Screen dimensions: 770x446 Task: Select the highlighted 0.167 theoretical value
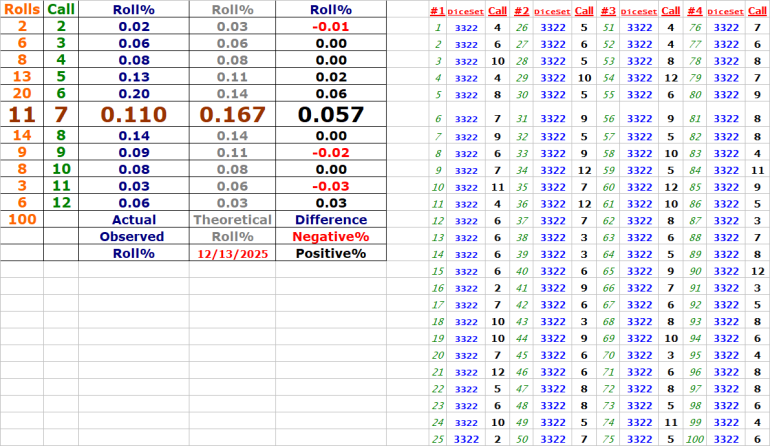click(x=232, y=115)
